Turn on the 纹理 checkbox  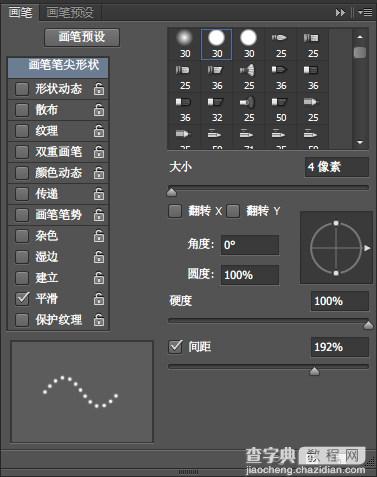(22, 131)
